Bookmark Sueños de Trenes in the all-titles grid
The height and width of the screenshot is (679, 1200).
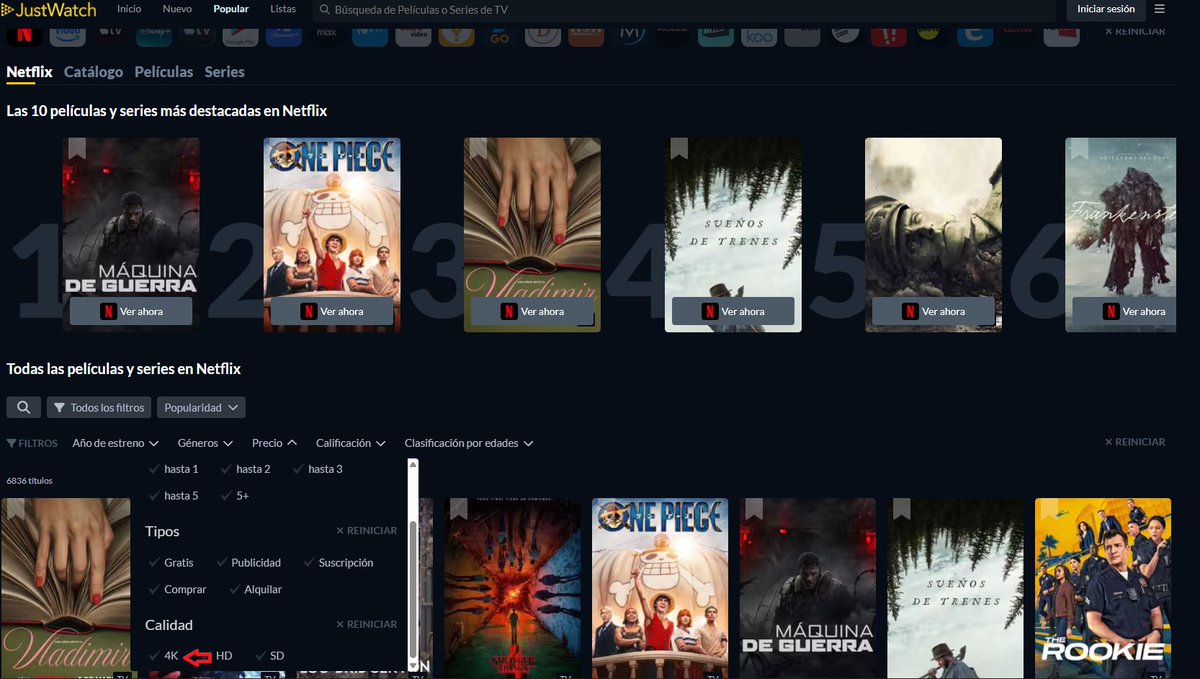901,509
